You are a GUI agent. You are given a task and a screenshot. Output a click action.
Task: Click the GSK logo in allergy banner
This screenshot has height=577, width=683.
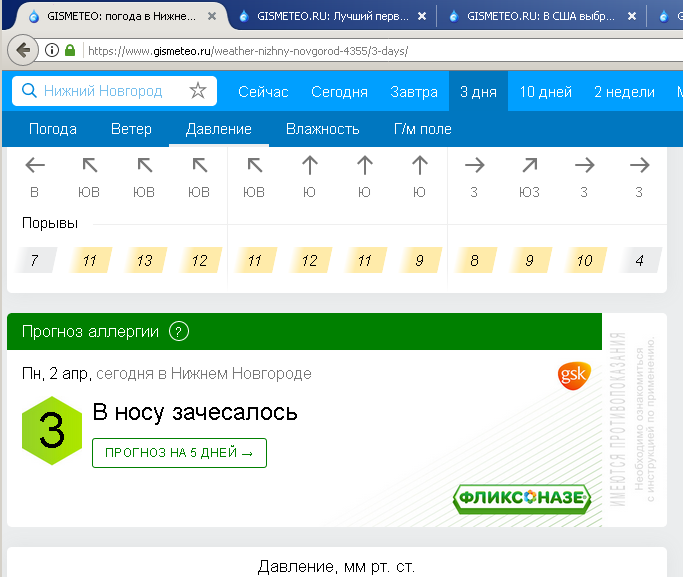[x=573, y=376]
